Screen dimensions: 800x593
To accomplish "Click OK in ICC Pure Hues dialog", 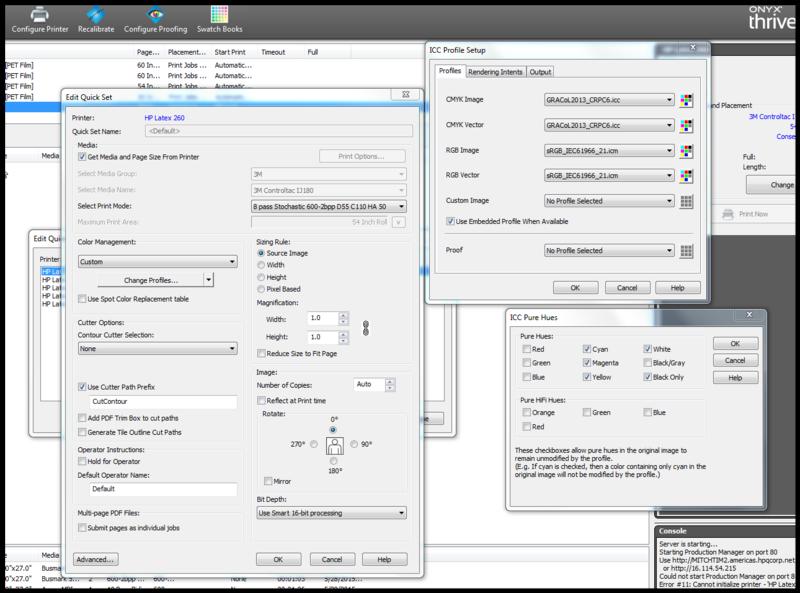I will 735,343.
